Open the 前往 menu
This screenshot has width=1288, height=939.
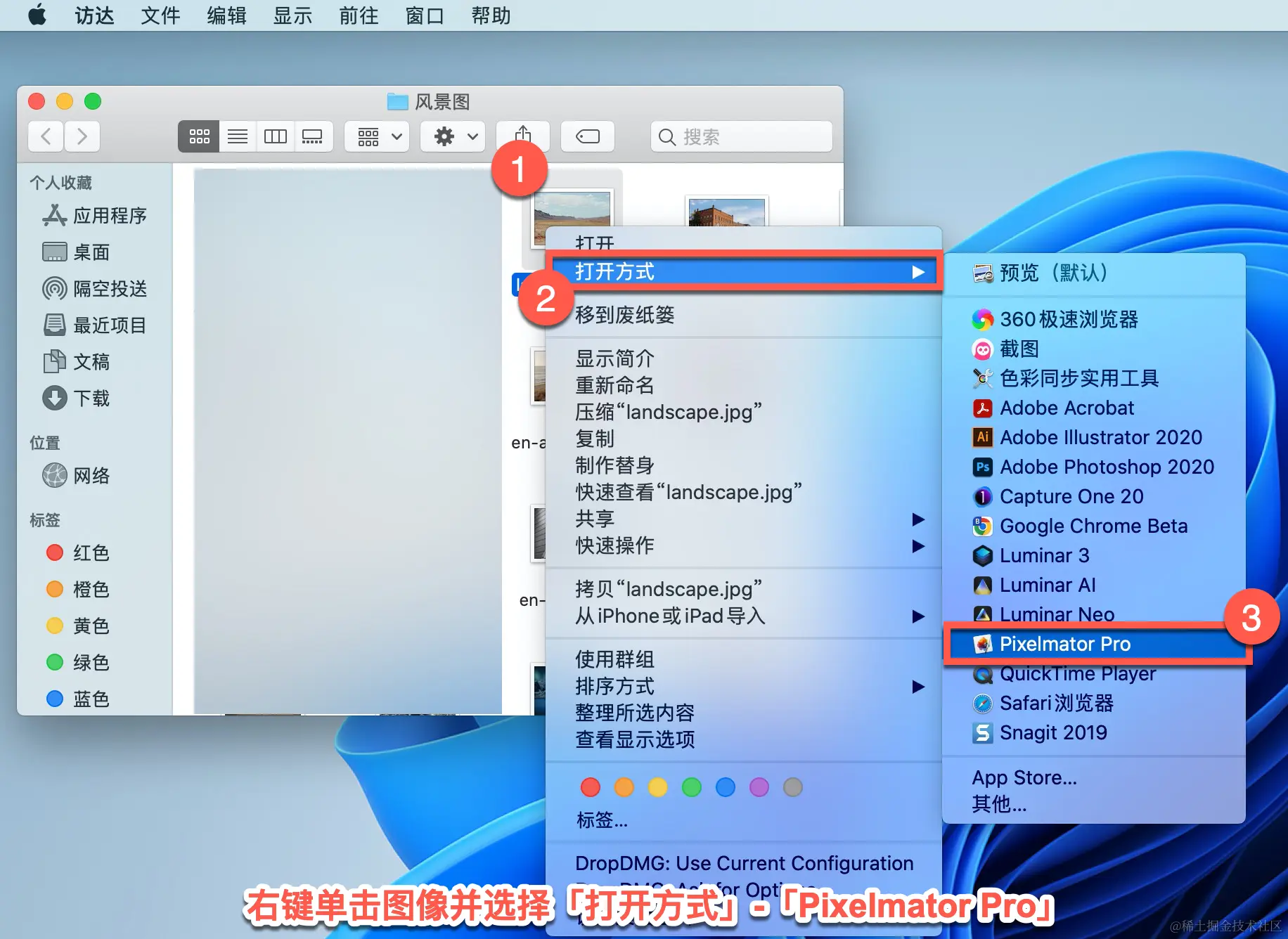click(x=359, y=15)
